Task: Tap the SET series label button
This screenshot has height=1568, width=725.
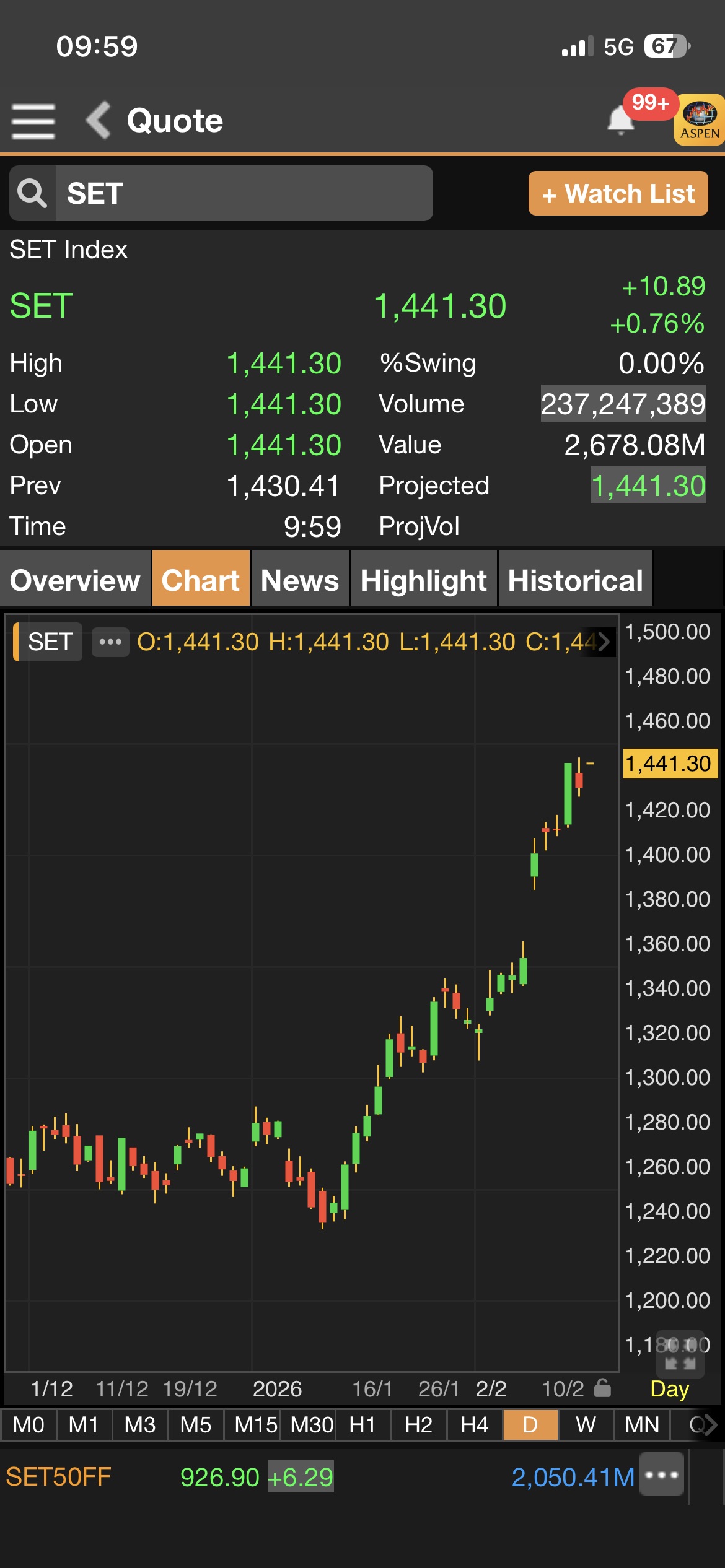Action: (x=50, y=642)
